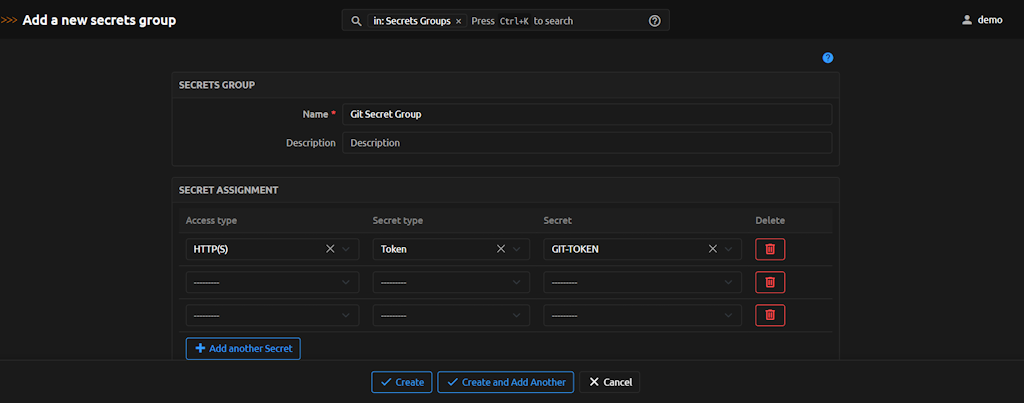1024x403 pixels.
Task: Click Create and Add Another
Action: tap(505, 382)
